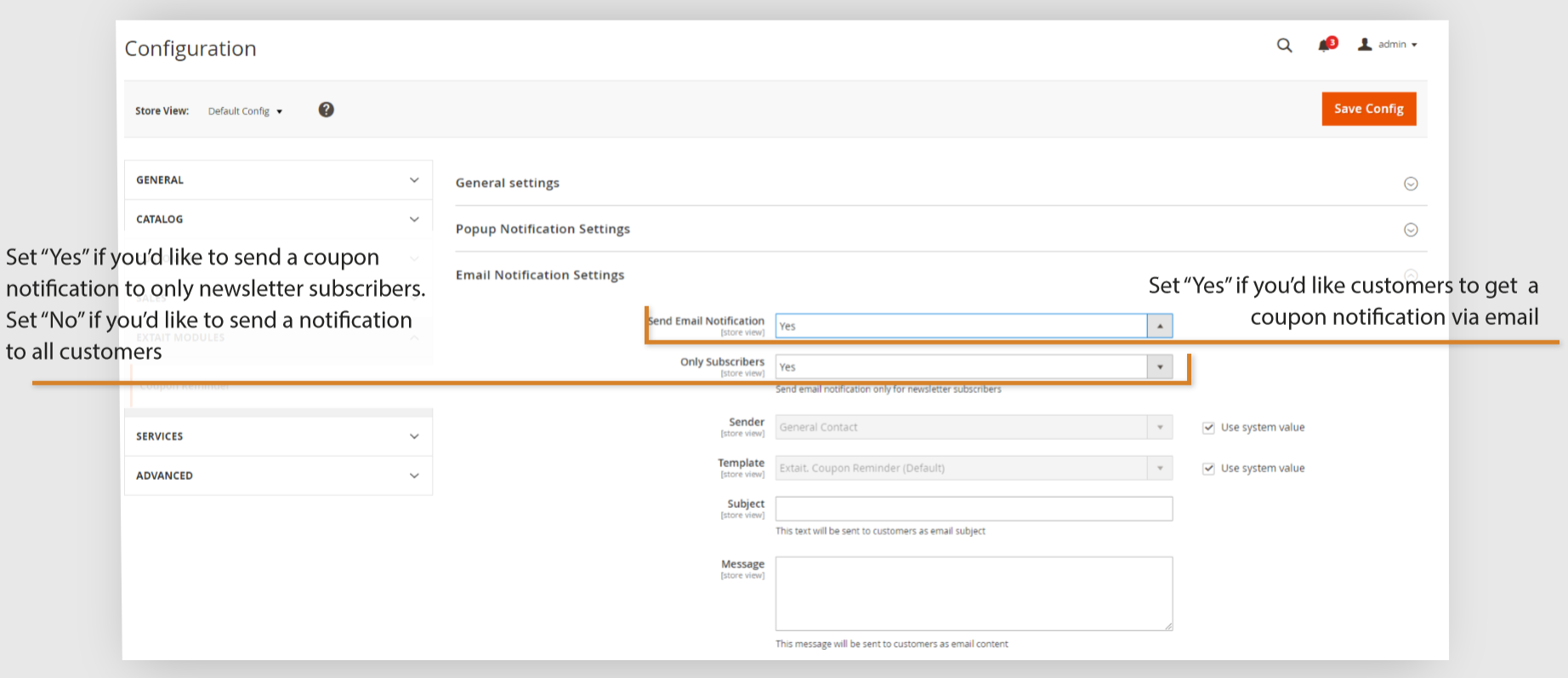The height and width of the screenshot is (678, 1568).
Task: Expand the CATALOG sidebar section
Action: pos(278,219)
